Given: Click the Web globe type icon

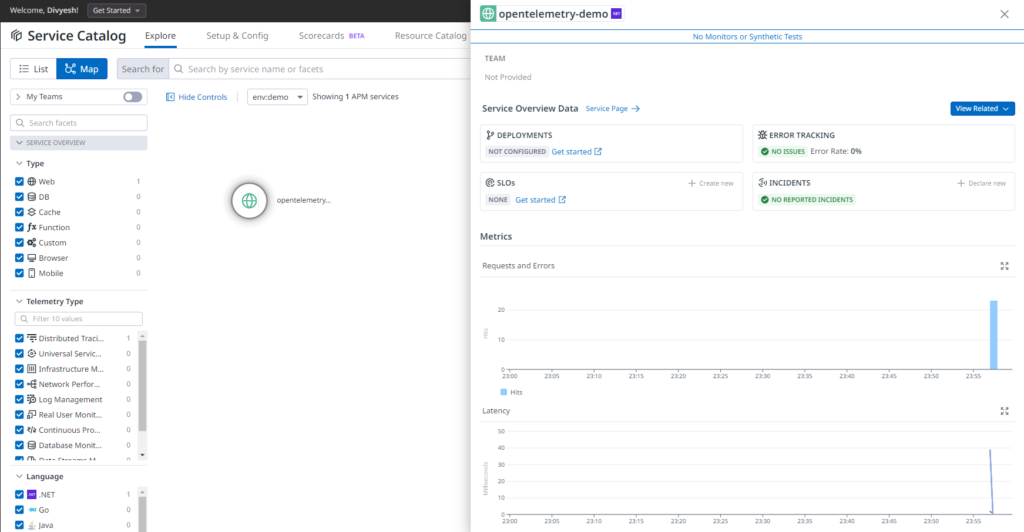Looking at the screenshot, I should (x=31, y=181).
